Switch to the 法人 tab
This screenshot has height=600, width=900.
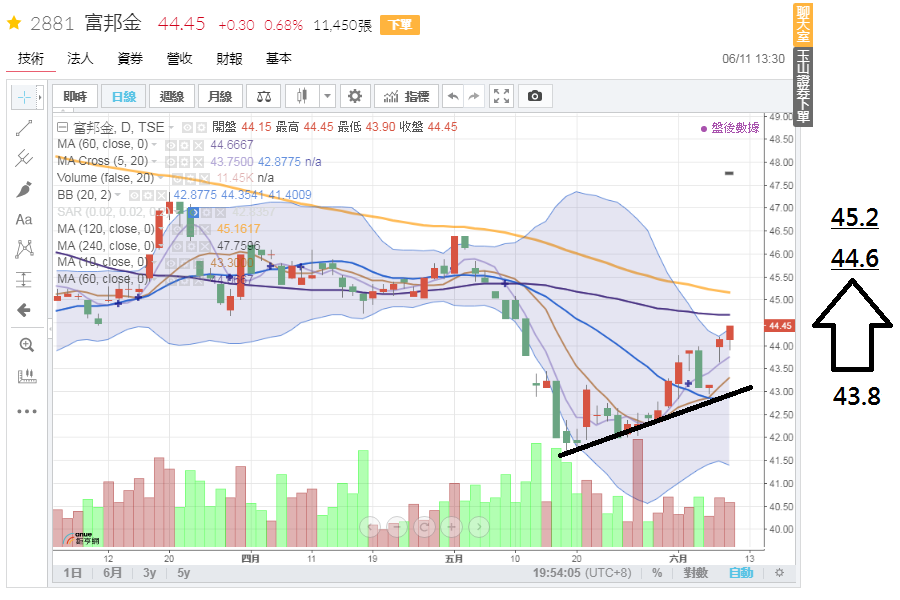(80, 59)
